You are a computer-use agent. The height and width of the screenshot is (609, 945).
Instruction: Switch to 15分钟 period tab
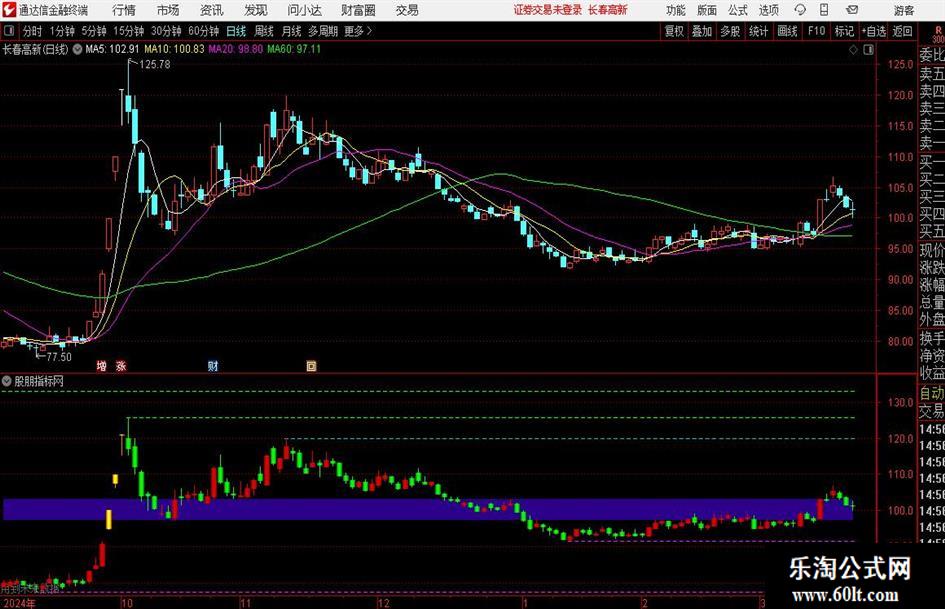[129, 31]
